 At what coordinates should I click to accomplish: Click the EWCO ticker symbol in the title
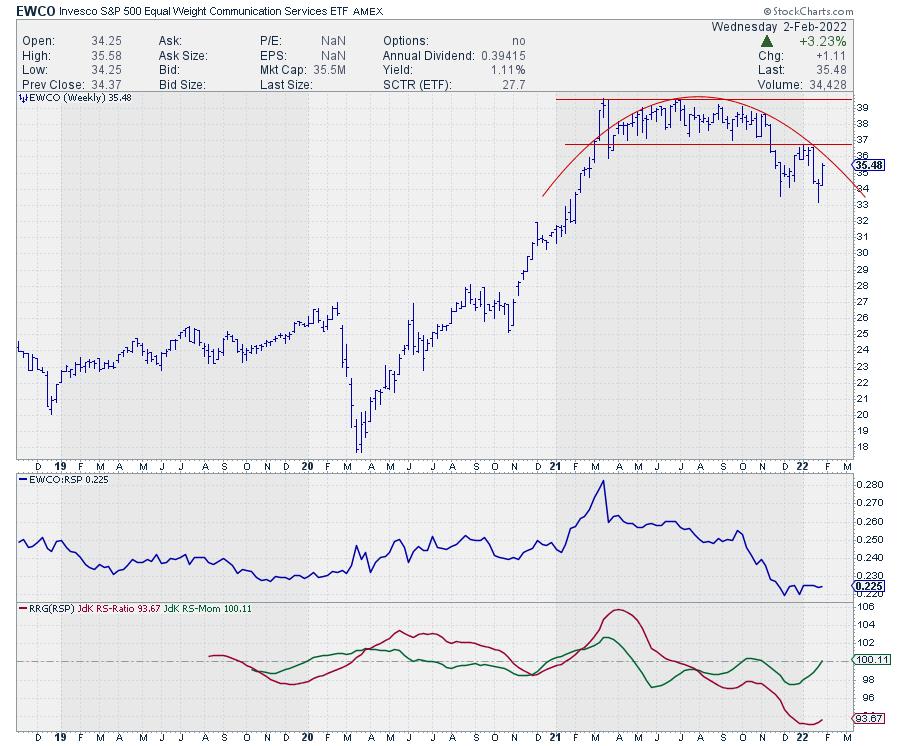[35, 9]
